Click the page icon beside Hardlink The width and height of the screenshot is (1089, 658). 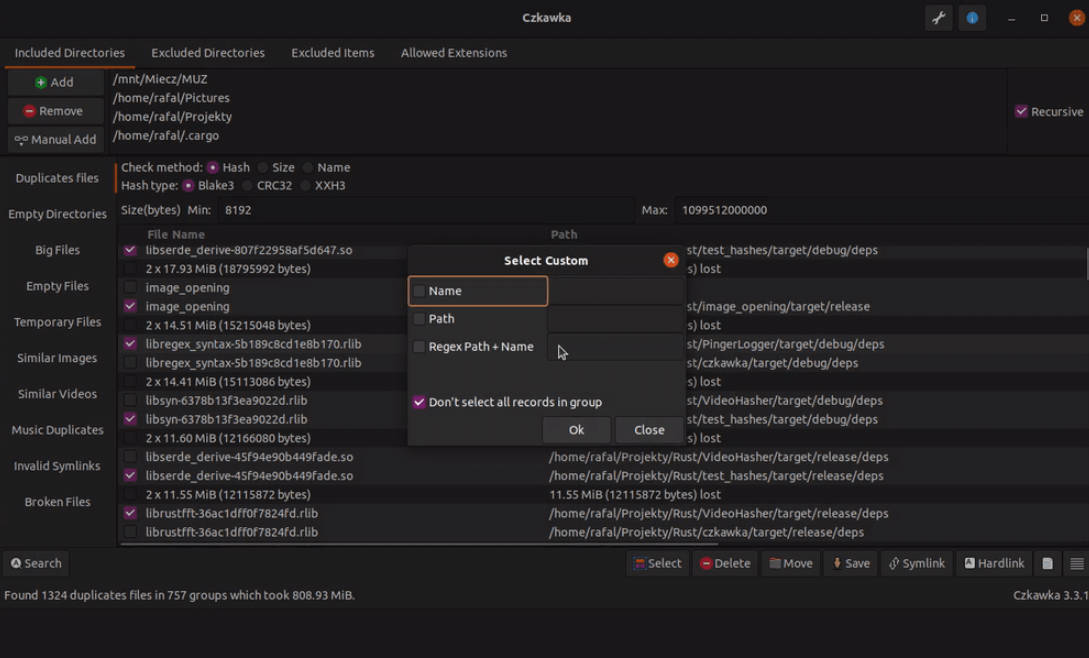click(x=1047, y=563)
